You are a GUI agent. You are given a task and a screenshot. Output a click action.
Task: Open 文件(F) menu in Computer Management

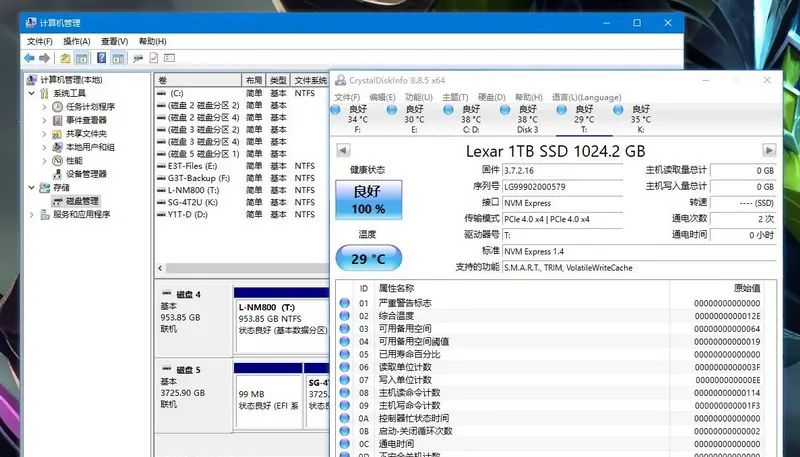coord(40,41)
